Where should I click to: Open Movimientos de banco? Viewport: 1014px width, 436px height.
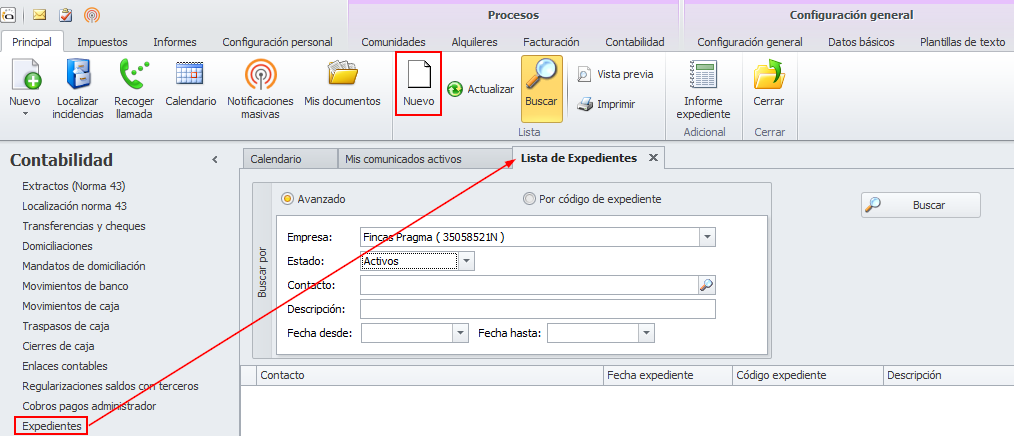pos(75,286)
